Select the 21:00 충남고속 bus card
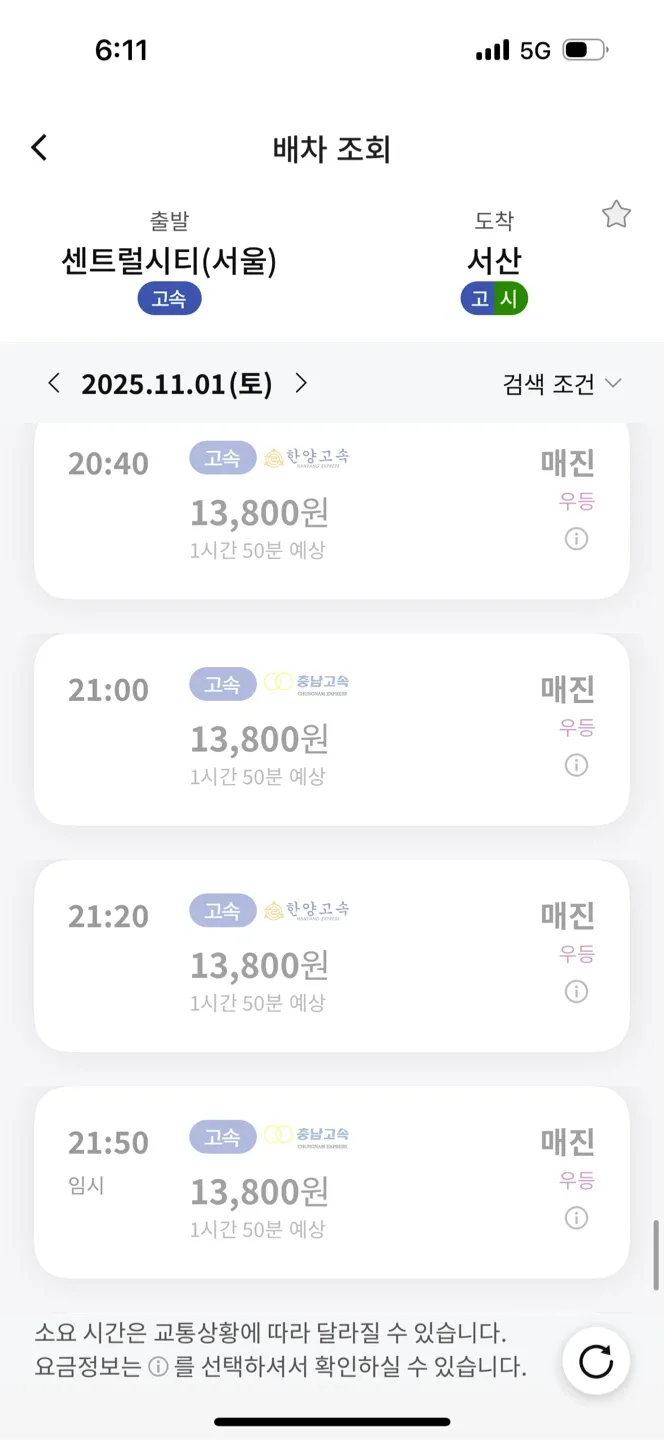 332,729
